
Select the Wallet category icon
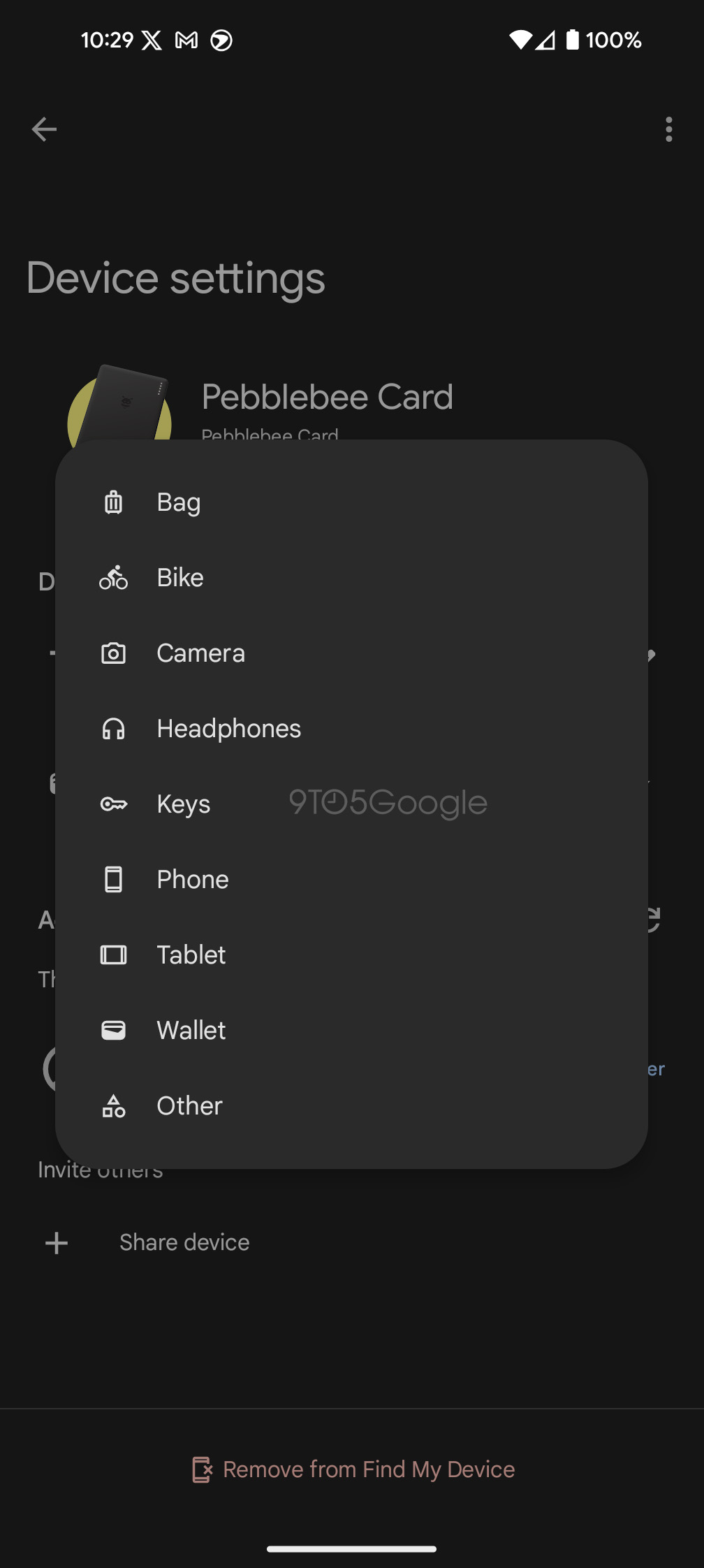tap(113, 1030)
